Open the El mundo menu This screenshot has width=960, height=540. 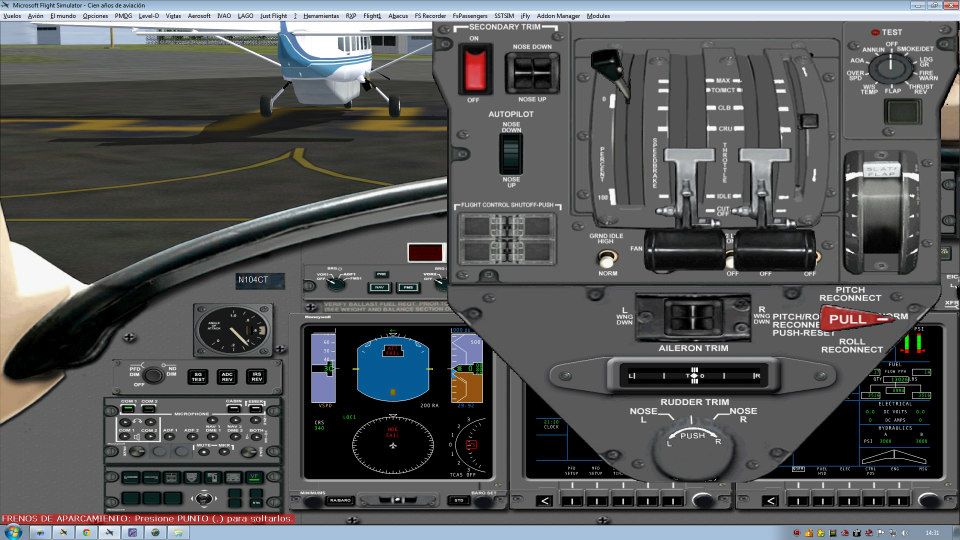click(63, 16)
